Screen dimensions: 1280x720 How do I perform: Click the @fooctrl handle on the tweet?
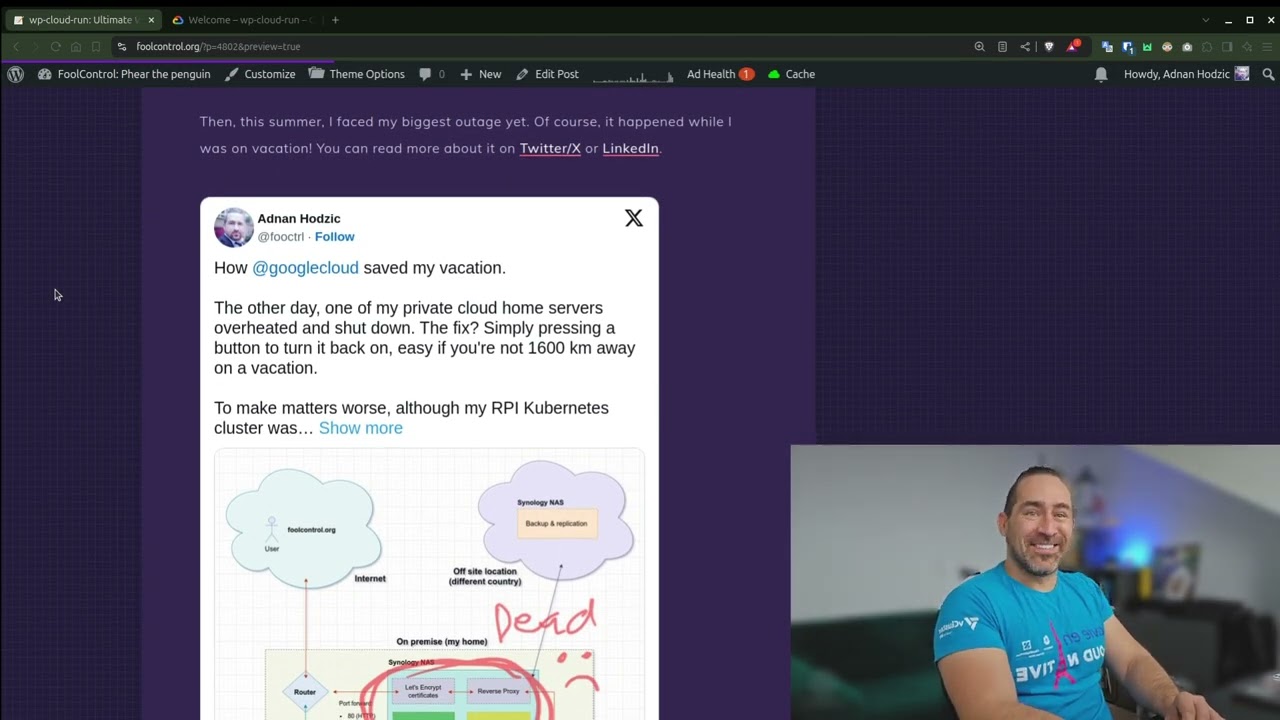click(x=281, y=237)
